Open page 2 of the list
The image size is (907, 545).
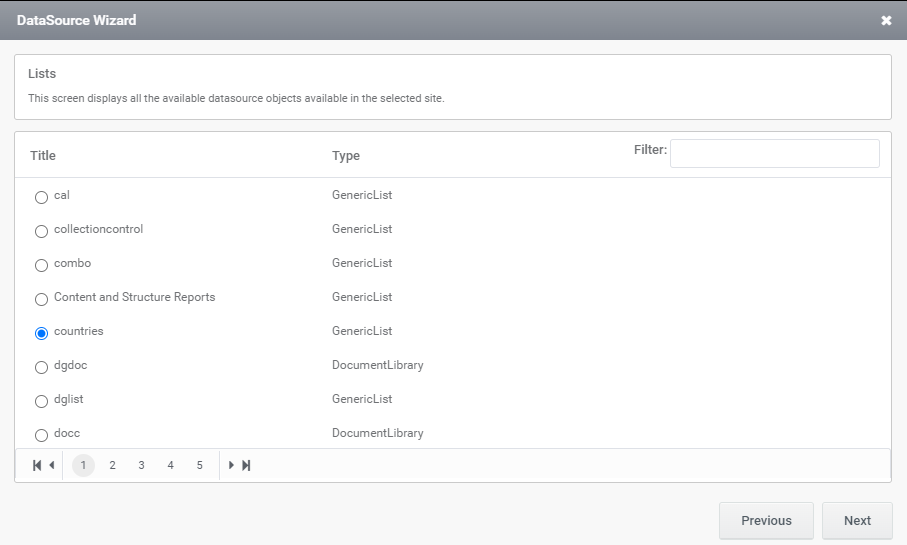[112, 465]
